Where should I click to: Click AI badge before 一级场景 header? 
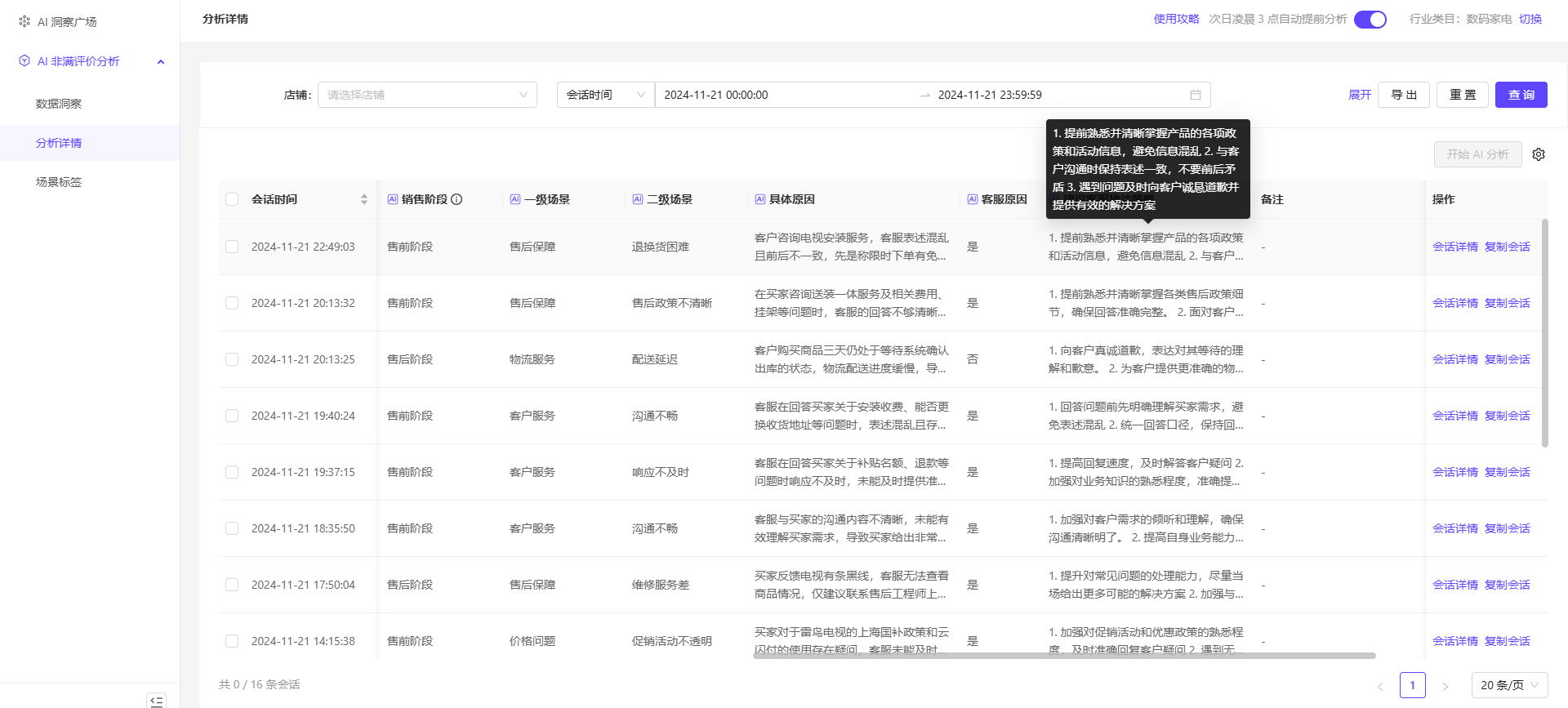(514, 199)
